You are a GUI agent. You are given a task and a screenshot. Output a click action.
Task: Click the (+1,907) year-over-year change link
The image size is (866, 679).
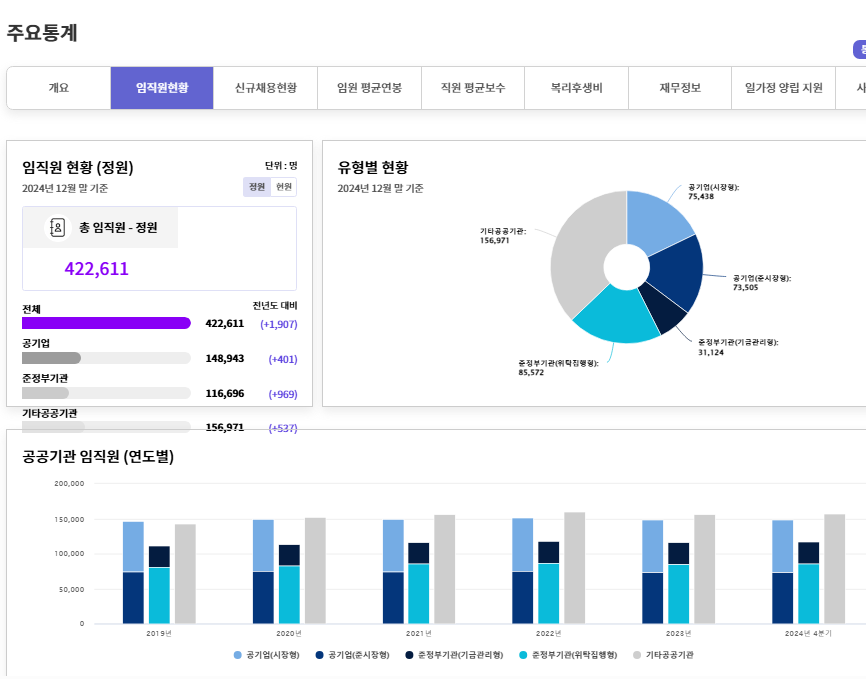pyautogui.click(x=280, y=323)
